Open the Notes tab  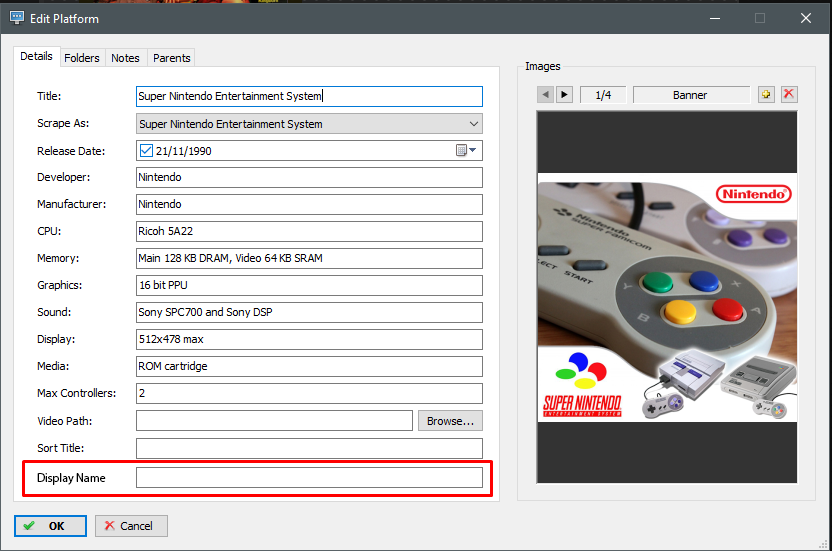[x=125, y=58]
